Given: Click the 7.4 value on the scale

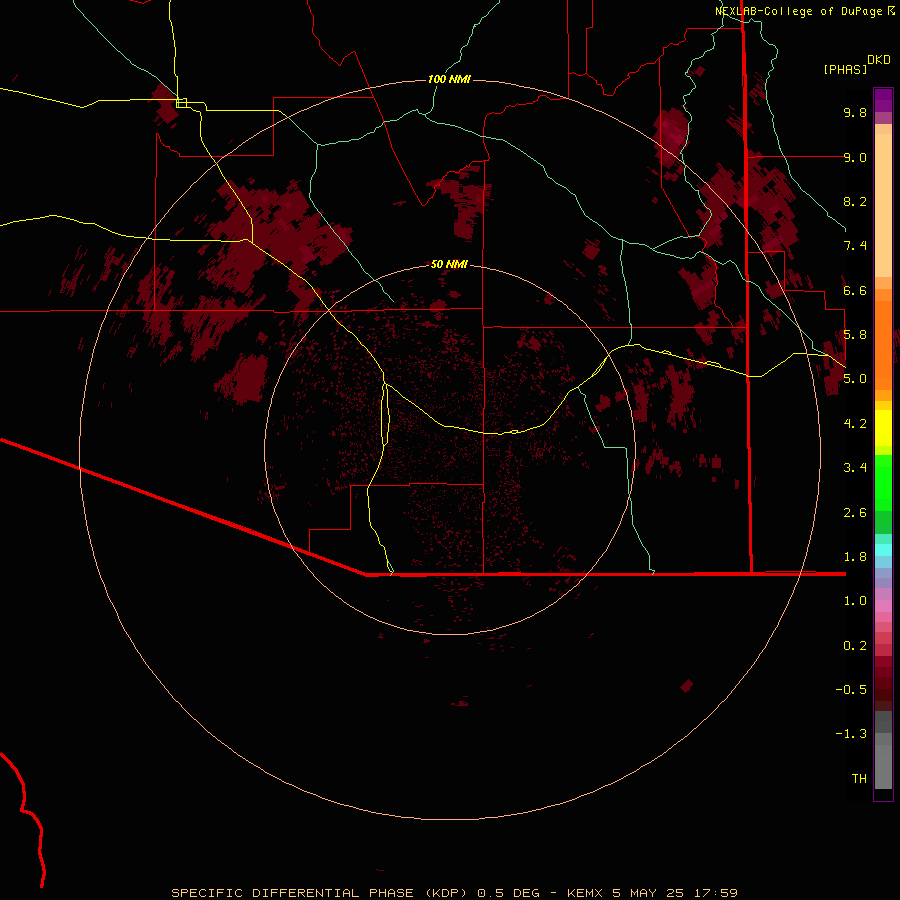Looking at the screenshot, I should (855, 246).
